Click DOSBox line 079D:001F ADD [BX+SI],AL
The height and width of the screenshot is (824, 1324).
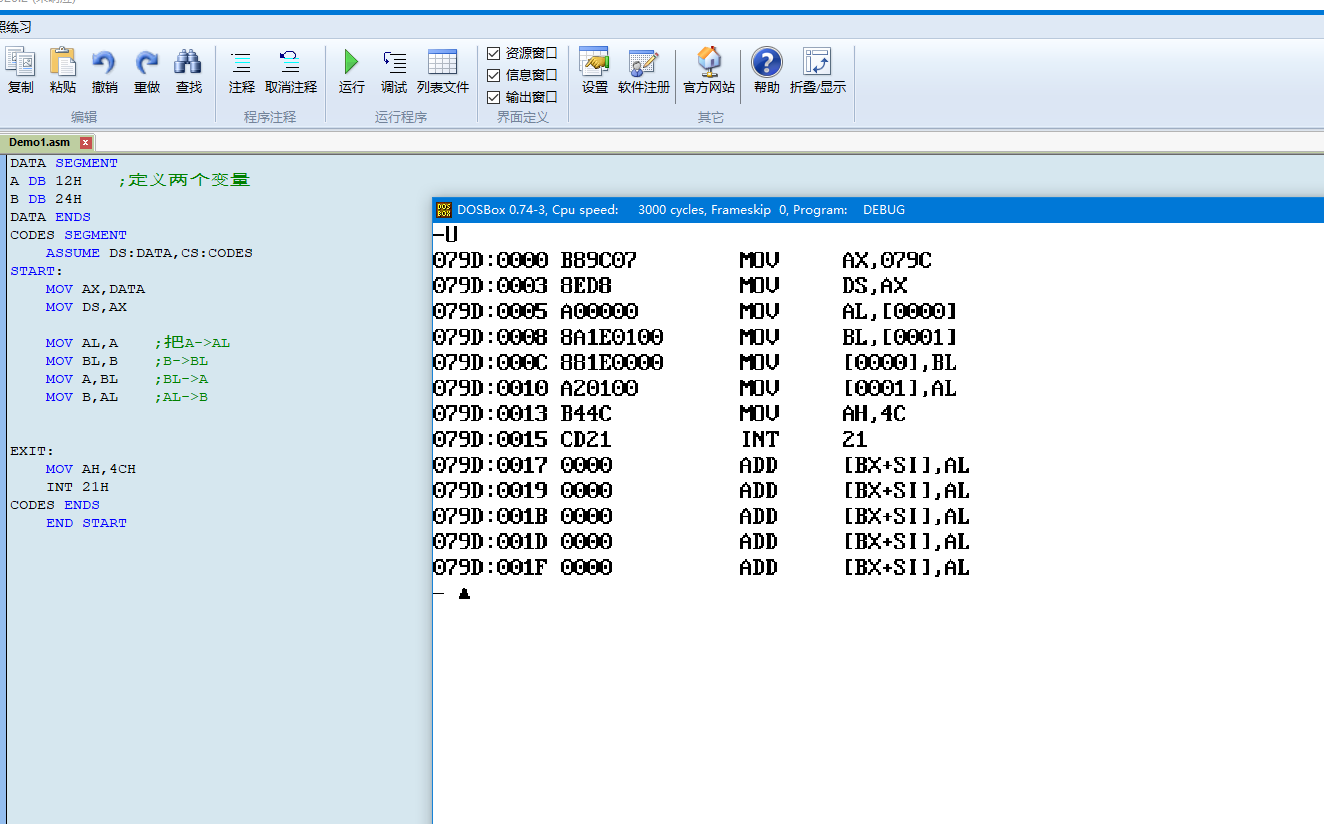click(x=701, y=567)
